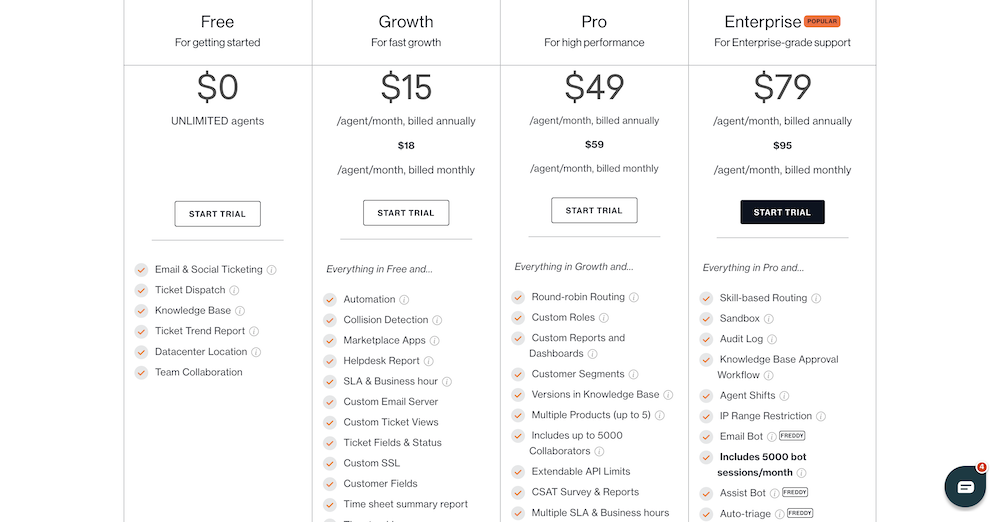Click the POPULAR badge next to Enterprise
The width and height of the screenshot is (1000, 522).
point(822,21)
